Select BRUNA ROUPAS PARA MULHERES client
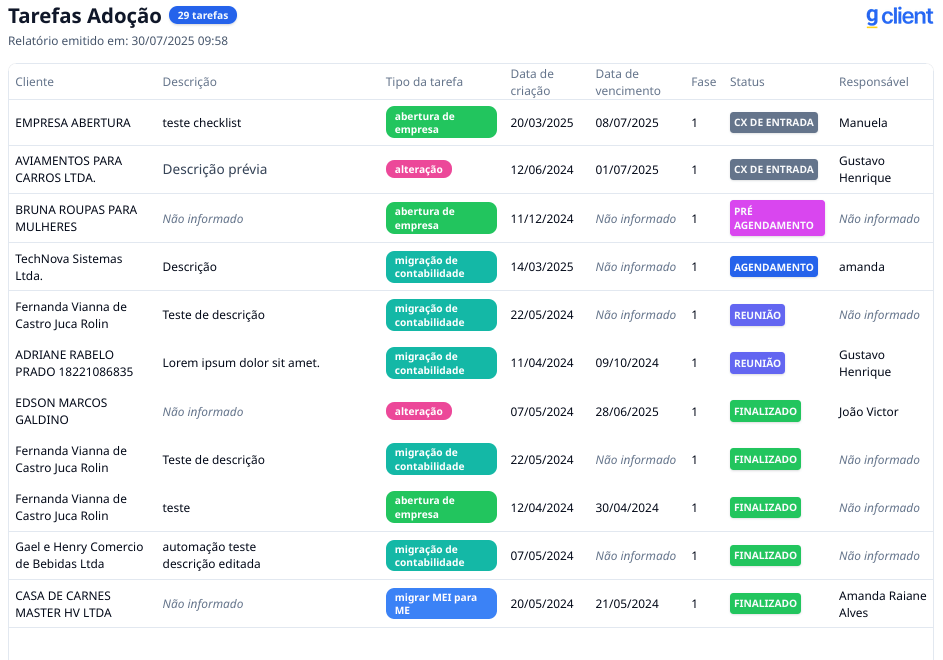 pyautogui.click(x=76, y=218)
